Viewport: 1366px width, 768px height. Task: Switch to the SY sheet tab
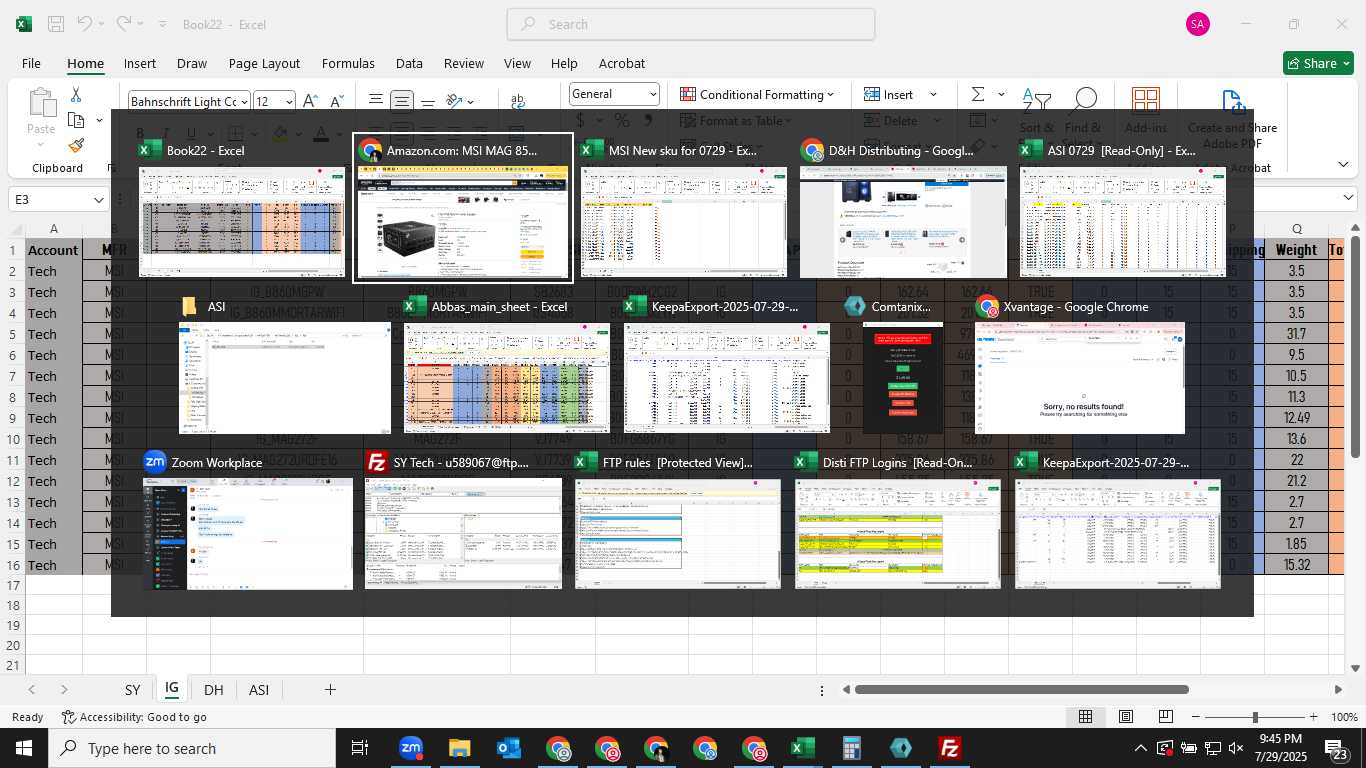click(132, 690)
